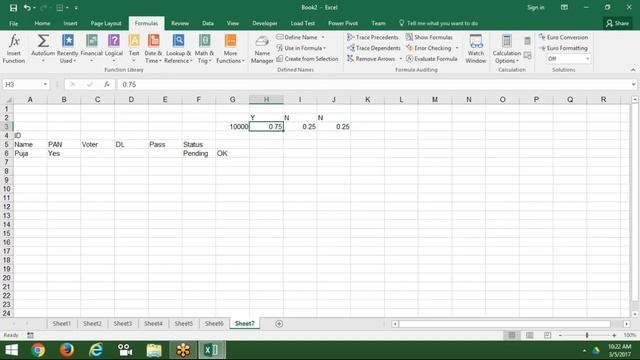Select column H header

(266, 99)
